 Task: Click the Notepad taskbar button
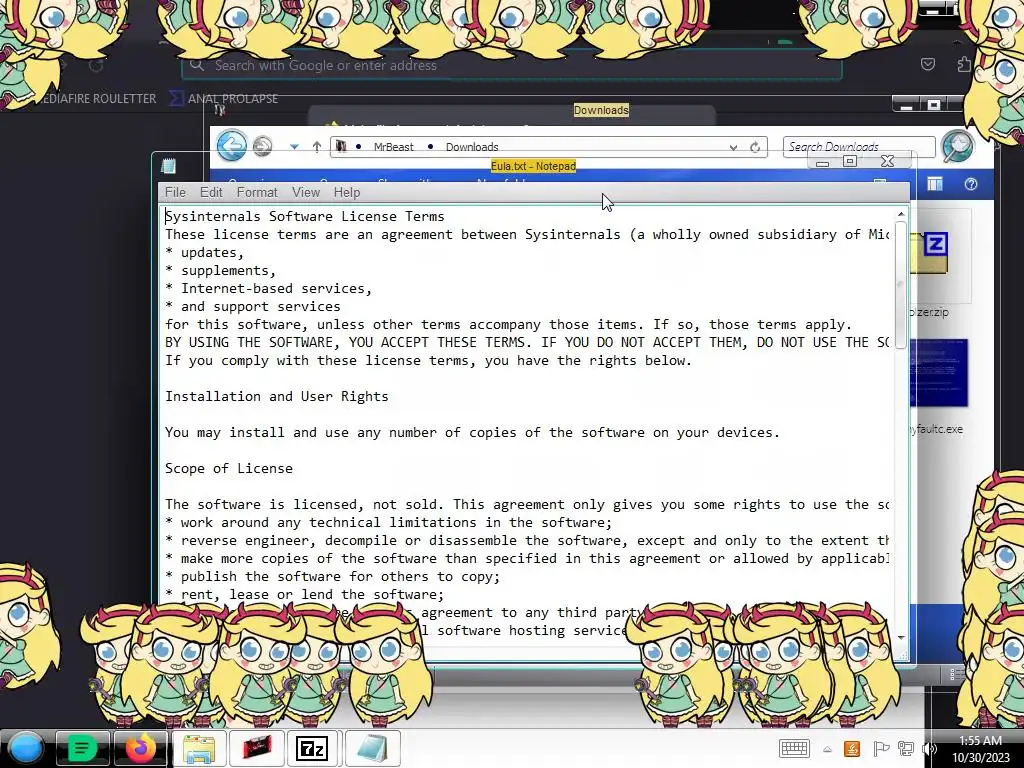point(372,748)
